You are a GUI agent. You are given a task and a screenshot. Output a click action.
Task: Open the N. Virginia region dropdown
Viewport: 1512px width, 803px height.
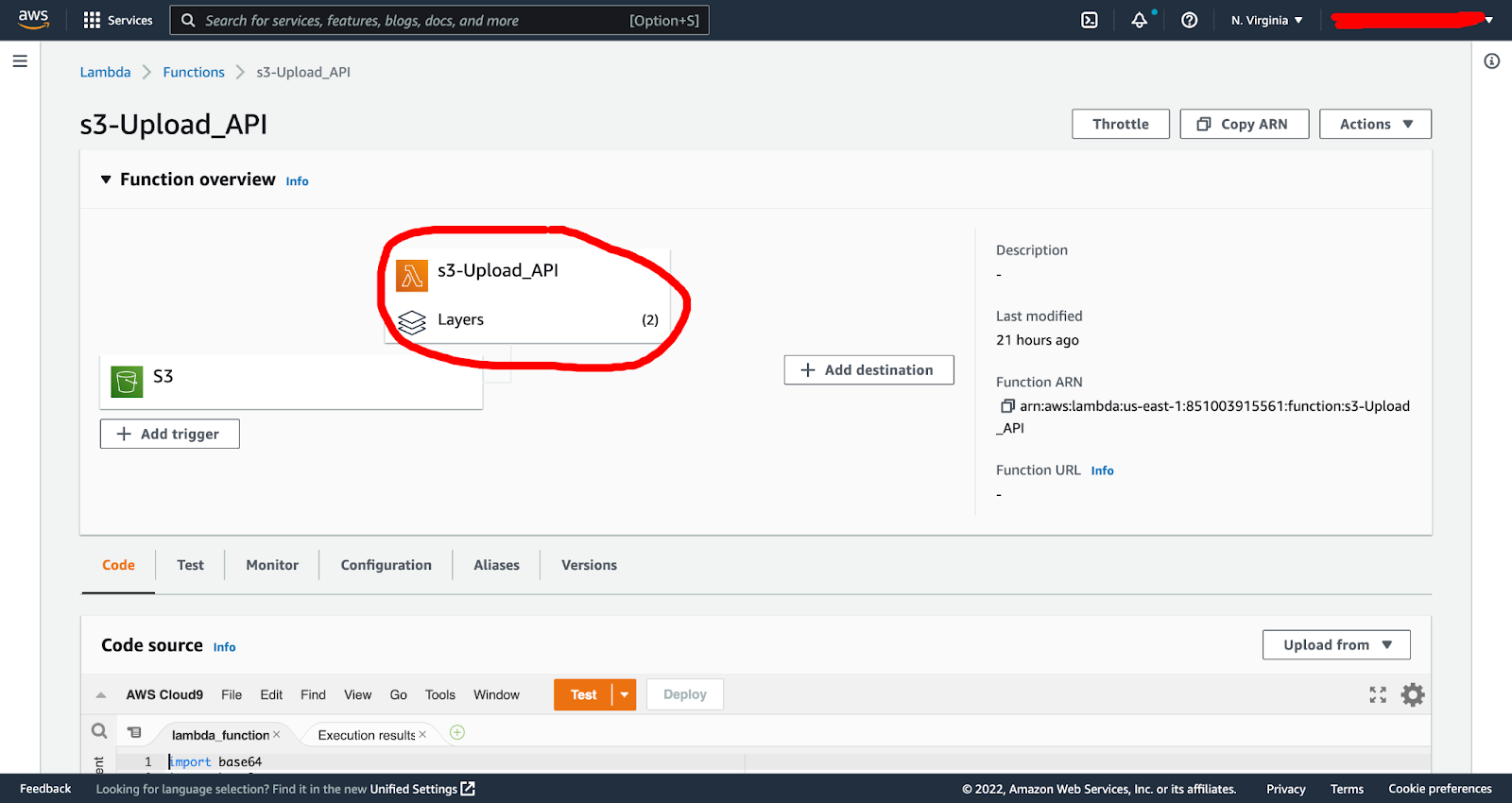coord(1266,20)
